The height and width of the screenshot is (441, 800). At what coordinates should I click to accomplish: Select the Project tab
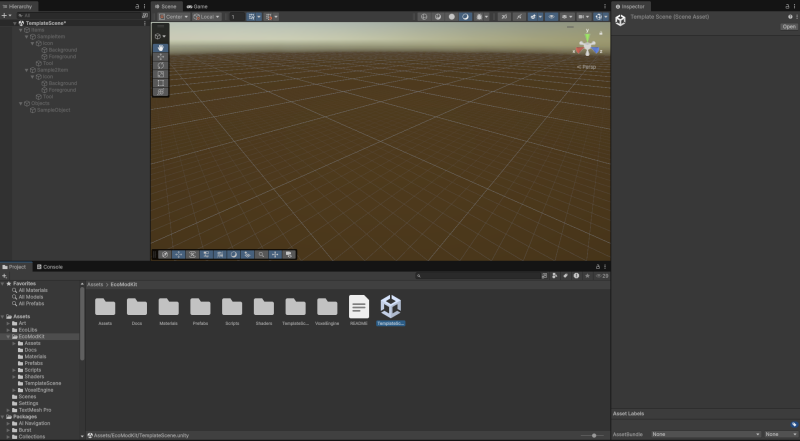pyautogui.click(x=14, y=267)
